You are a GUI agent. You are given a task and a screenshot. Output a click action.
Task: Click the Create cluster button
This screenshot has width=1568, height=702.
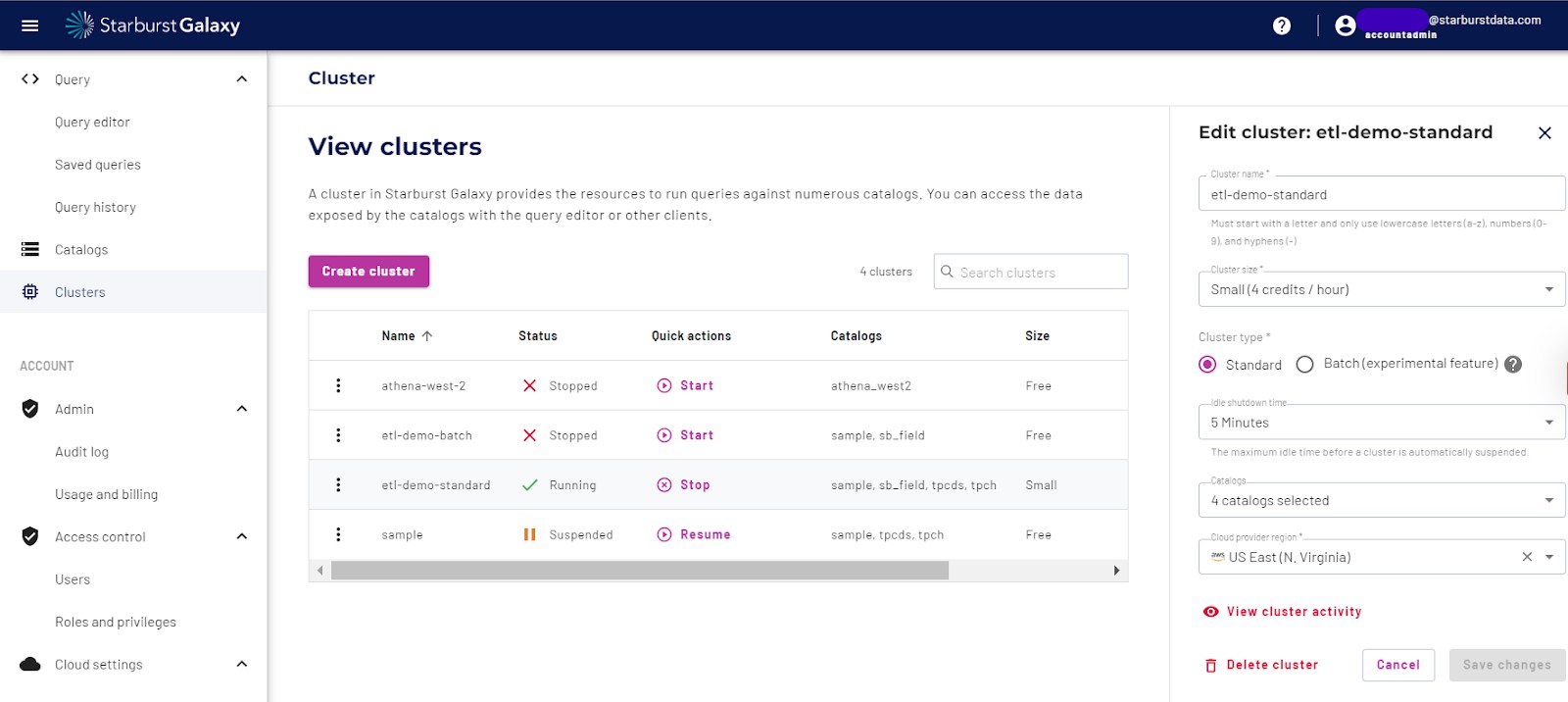coord(368,272)
